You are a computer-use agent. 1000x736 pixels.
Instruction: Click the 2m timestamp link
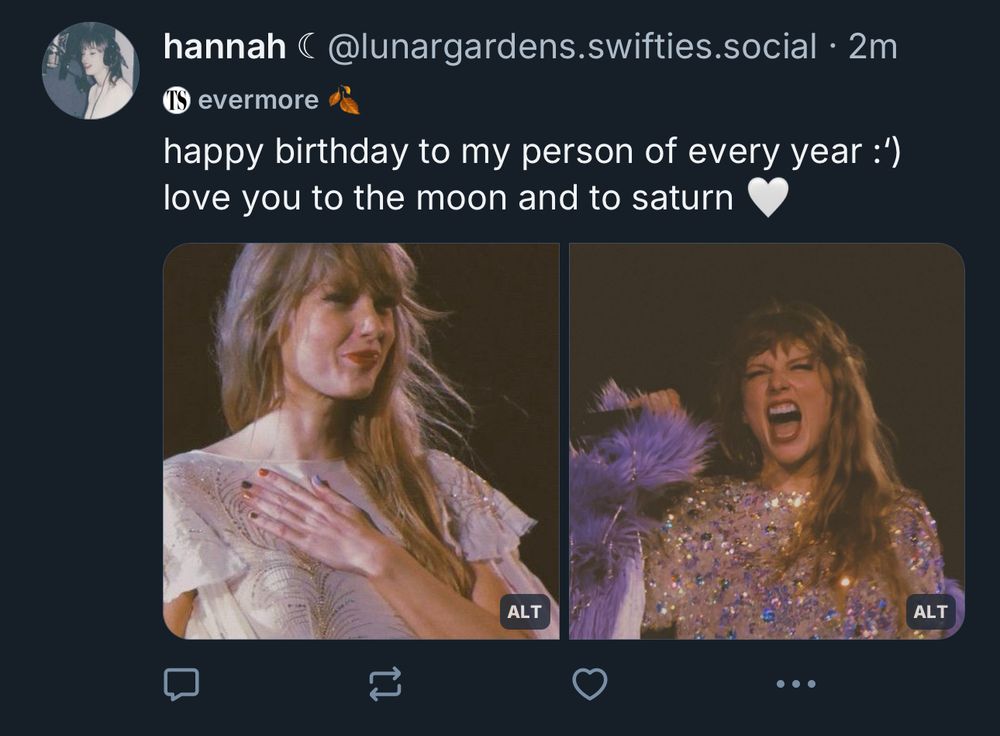(872, 44)
